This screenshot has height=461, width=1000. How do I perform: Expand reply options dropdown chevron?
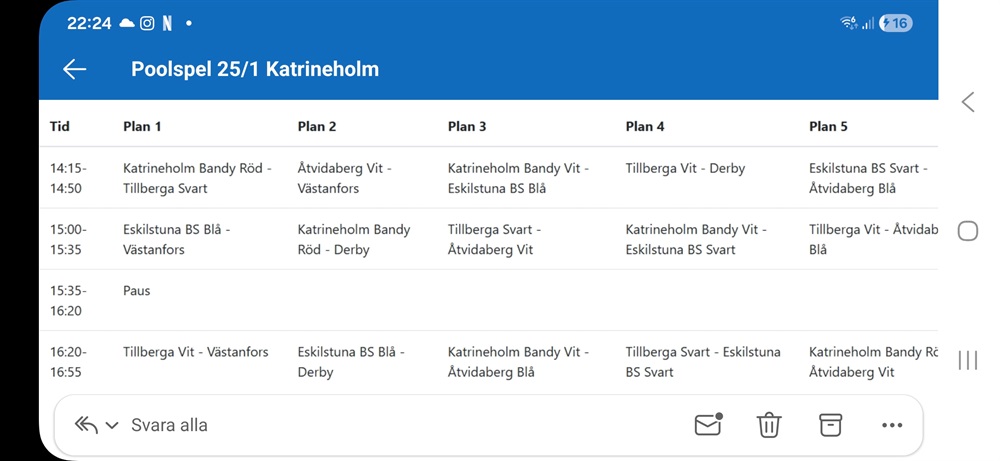point(112,425)
